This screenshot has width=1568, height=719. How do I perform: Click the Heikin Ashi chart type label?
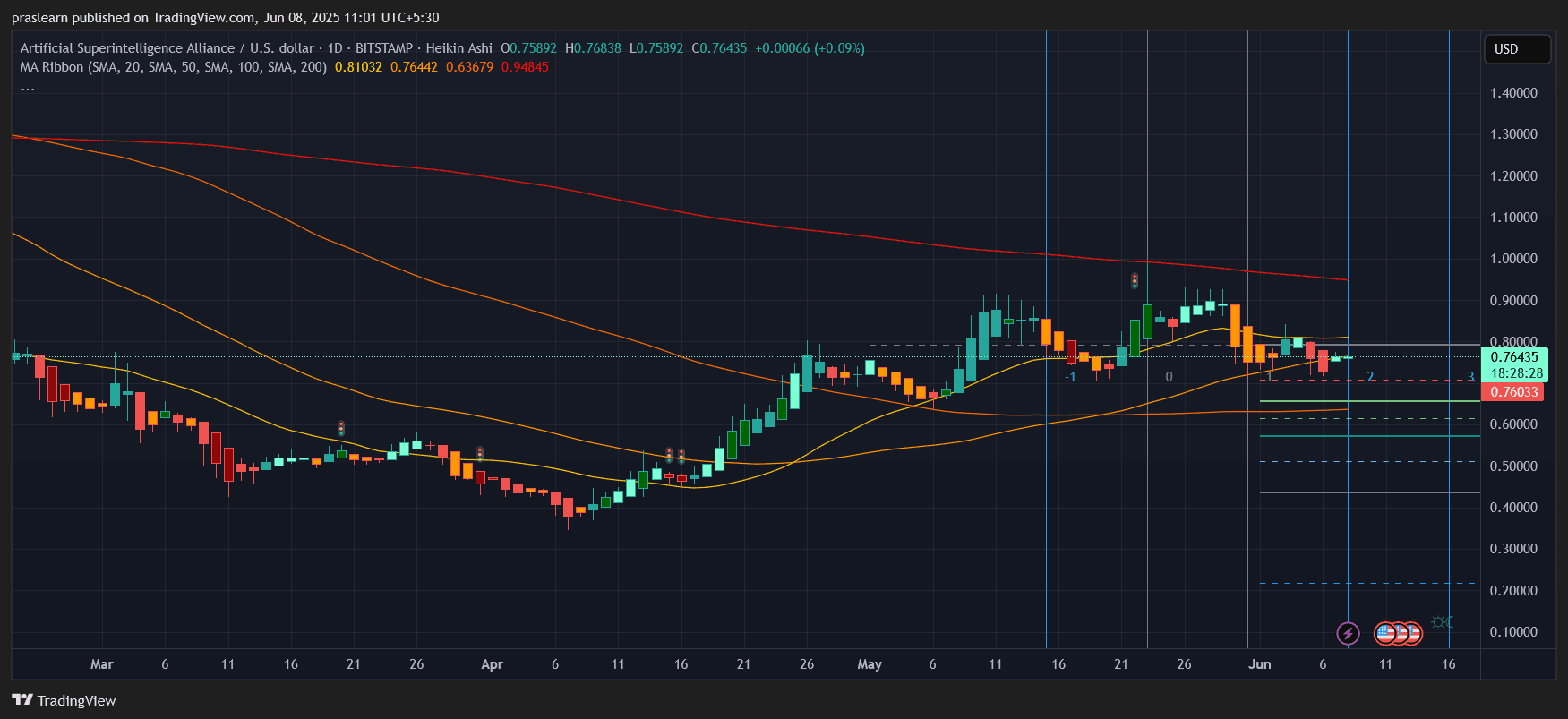(458, 48)
